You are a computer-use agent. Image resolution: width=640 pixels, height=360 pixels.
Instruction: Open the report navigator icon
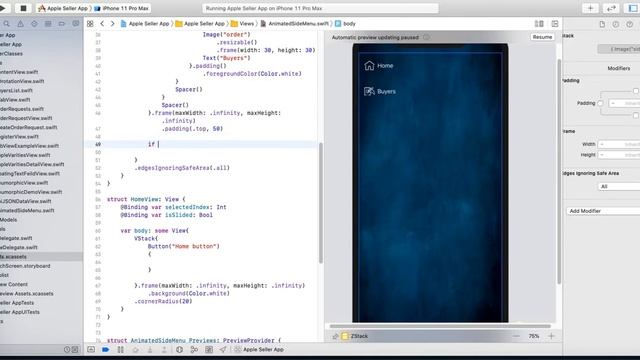tap(76, 24)
